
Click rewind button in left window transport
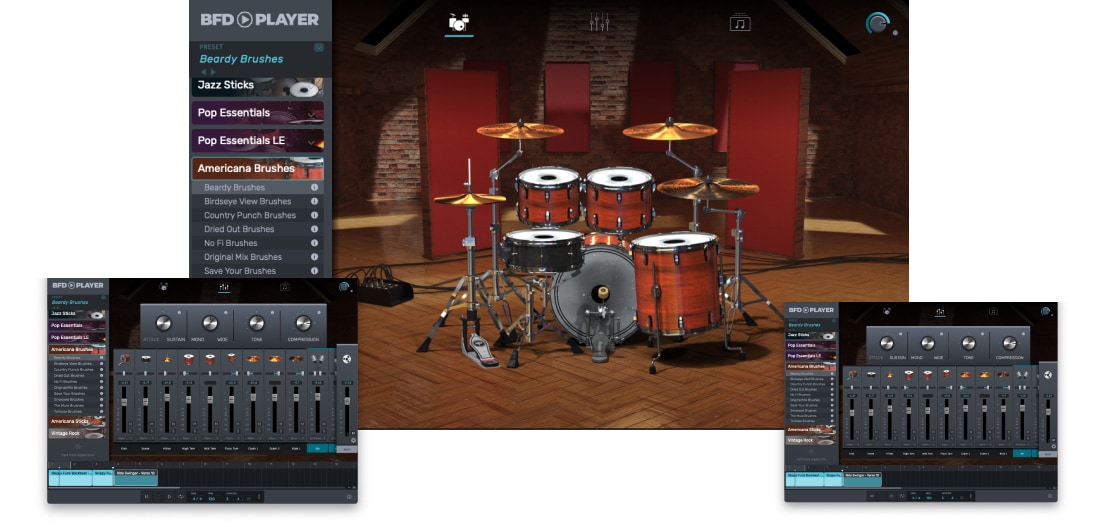coord(147,496)
